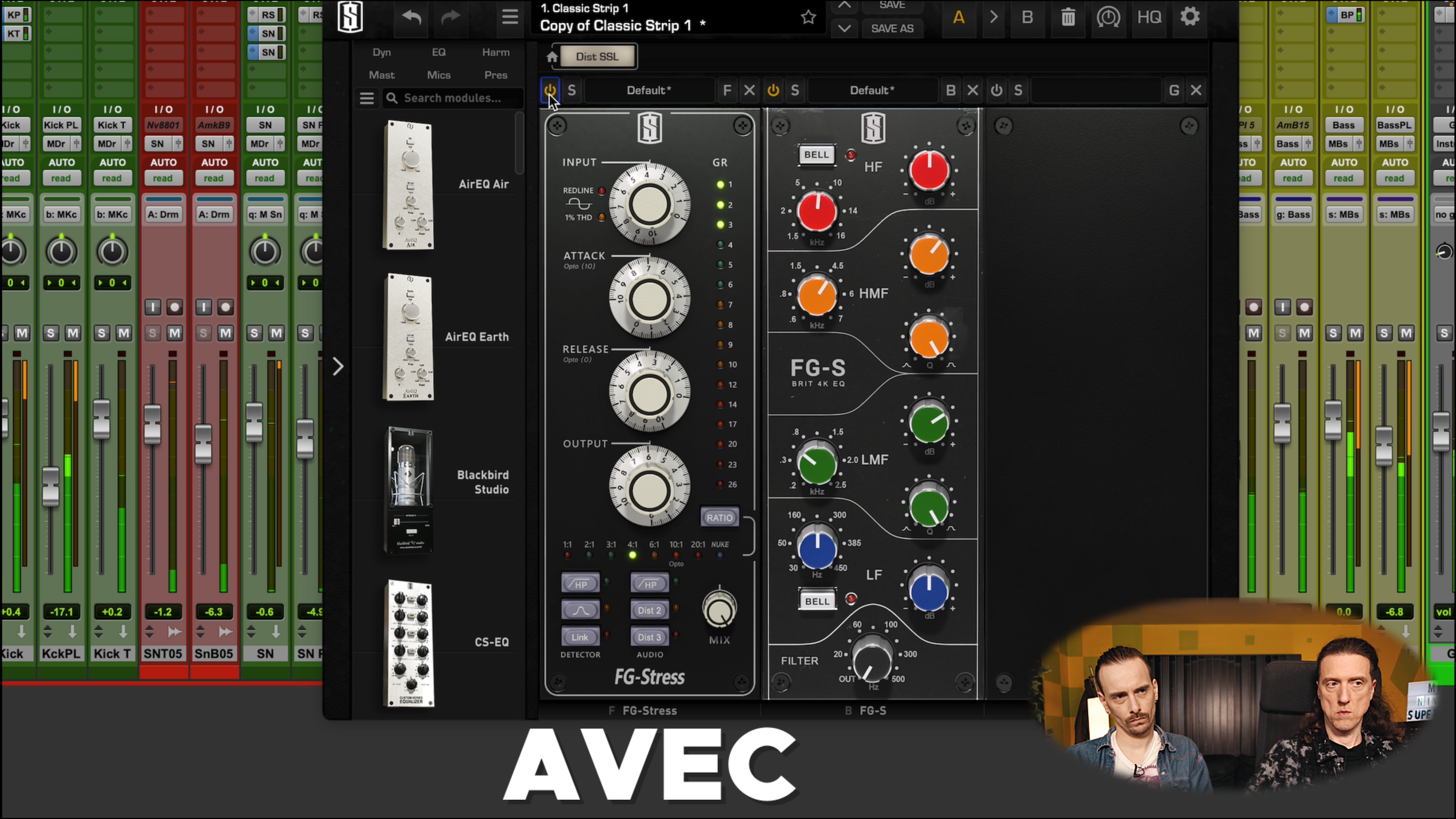Toggle the HQ mode button
1456x819 pixels.
(x=1149, y=17)
